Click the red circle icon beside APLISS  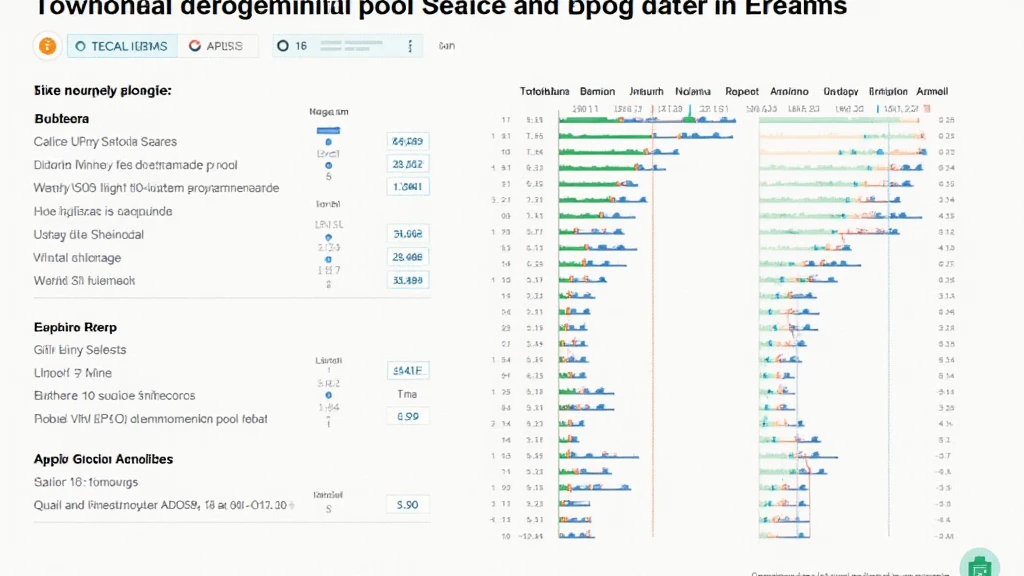point(195,46)
